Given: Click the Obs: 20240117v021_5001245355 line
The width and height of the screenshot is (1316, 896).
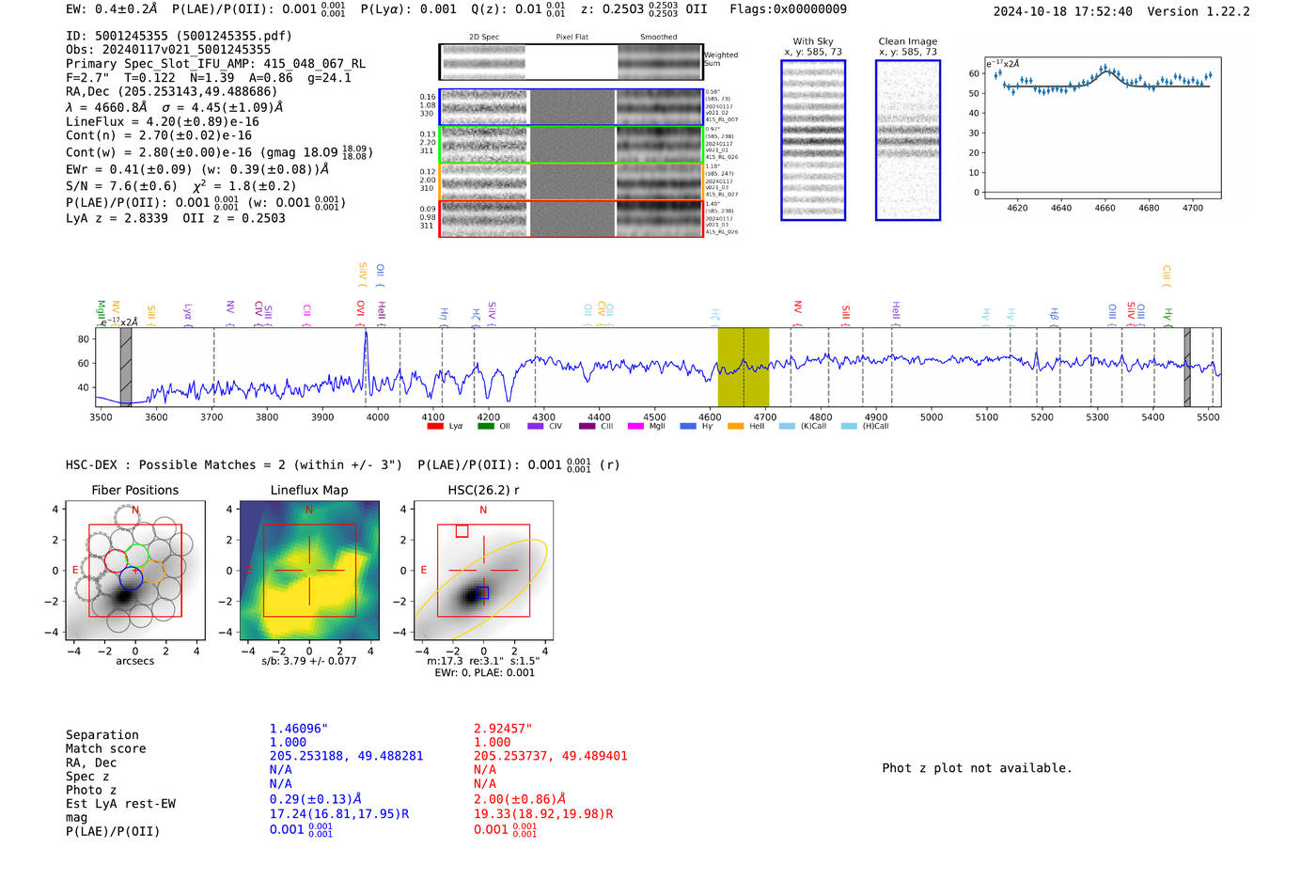Looking at the screenshot, I should 168,50.
